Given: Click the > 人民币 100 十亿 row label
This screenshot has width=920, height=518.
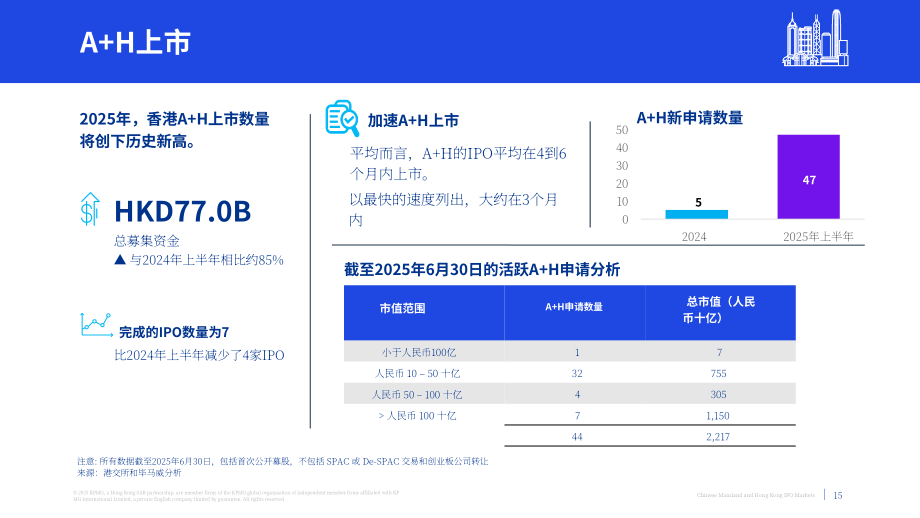Looking at the screenshot, I should click(x=417, y=416).
